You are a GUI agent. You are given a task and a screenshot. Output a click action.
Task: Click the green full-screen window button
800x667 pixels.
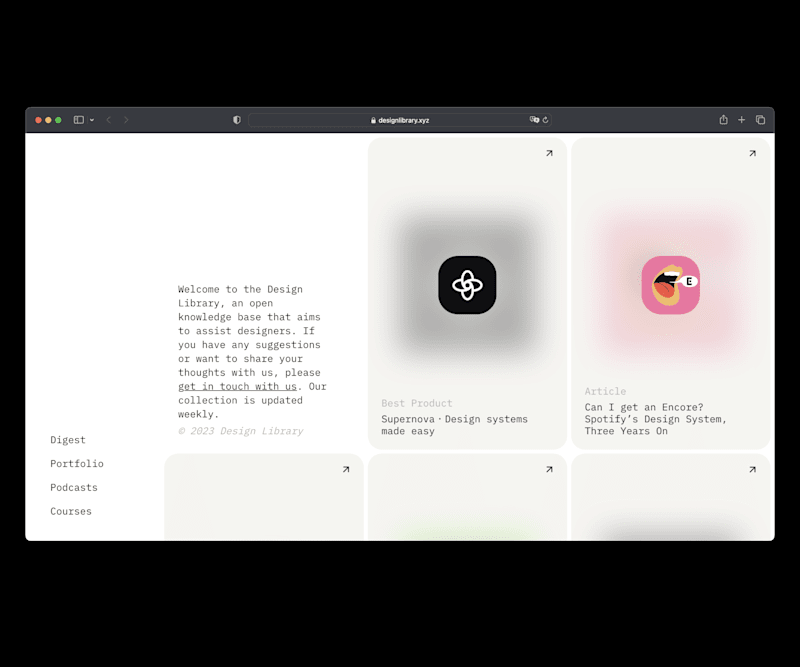pyautogui.click(x=58, y=120)
